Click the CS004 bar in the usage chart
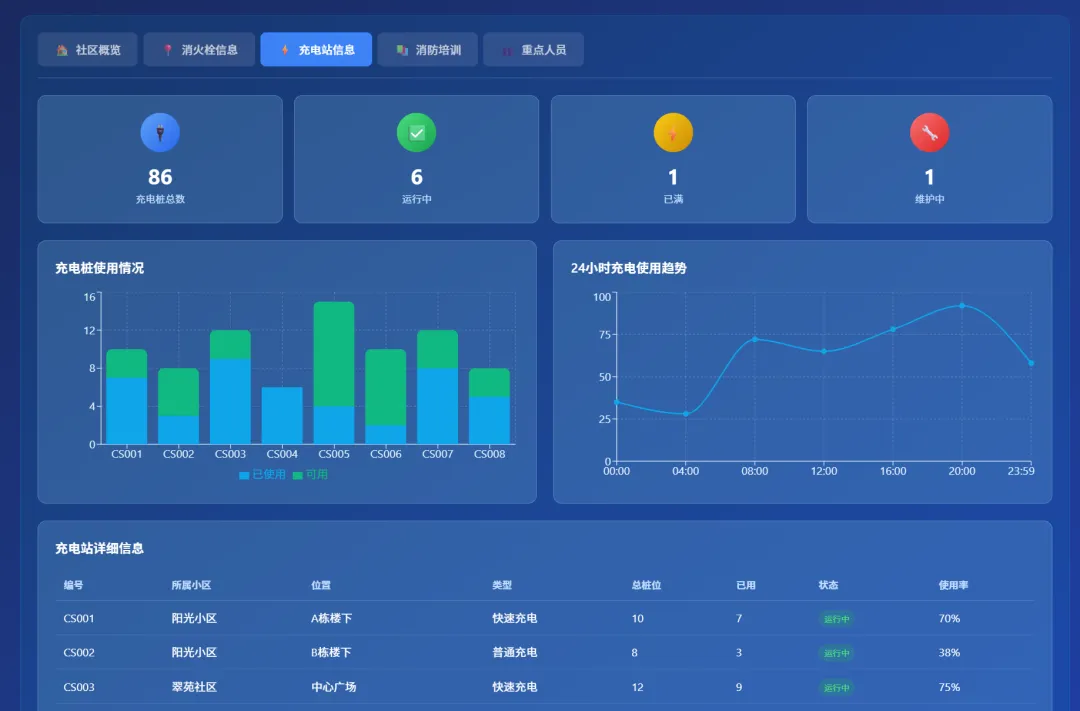The height and width of the screenshot is (711, 1080). [282, 415]
